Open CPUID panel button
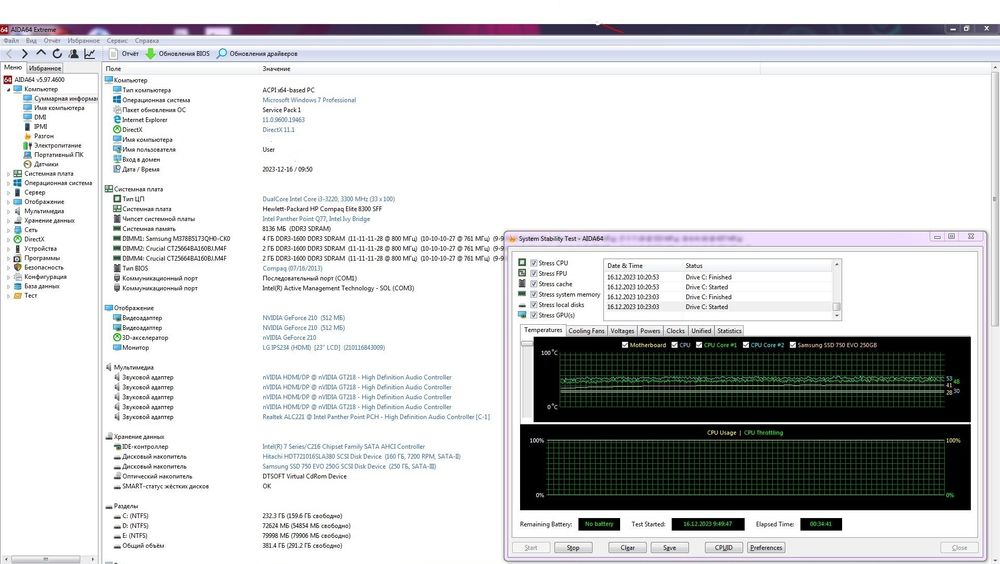This screenshot has width=1000, height=564. click(724, 547)
